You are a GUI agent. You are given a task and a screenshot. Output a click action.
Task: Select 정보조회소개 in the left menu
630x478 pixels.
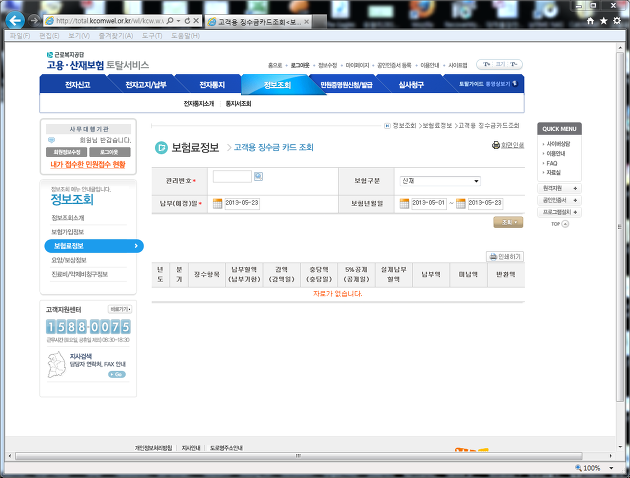point(68,218)
